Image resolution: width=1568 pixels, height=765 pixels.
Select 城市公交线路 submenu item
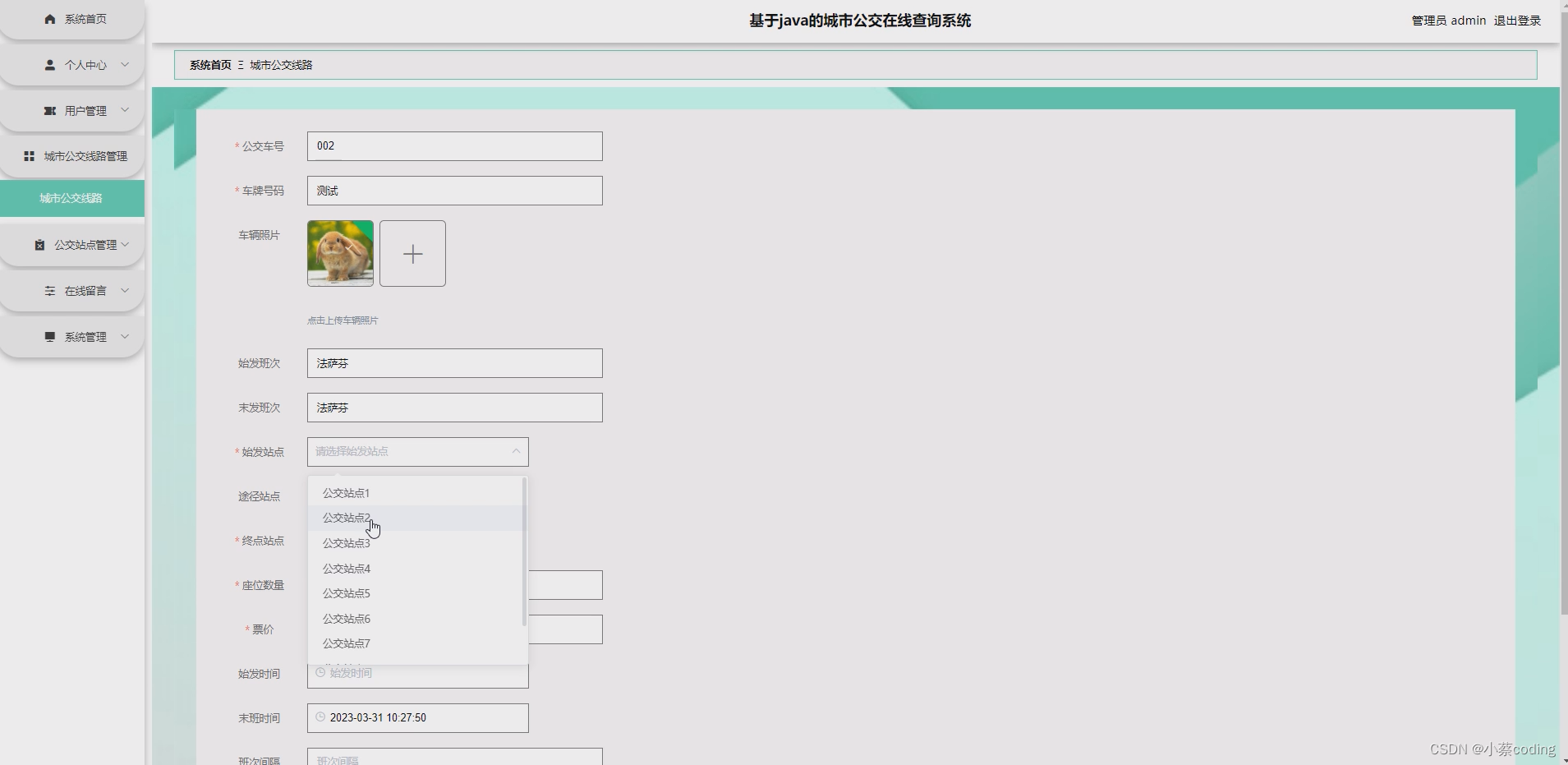click(x=72, y=198)
